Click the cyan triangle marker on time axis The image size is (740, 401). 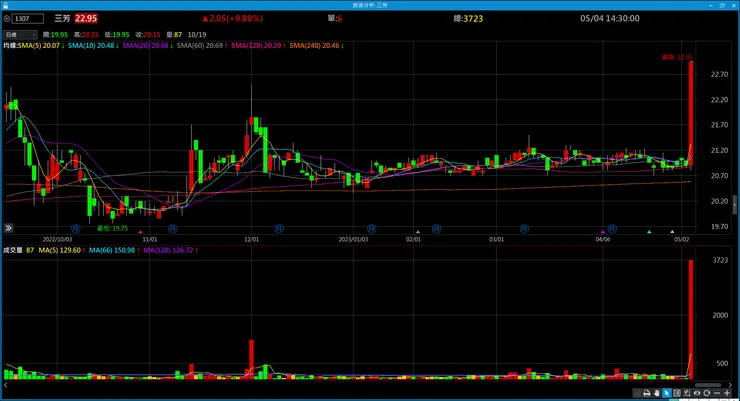(x=649, y=232)
